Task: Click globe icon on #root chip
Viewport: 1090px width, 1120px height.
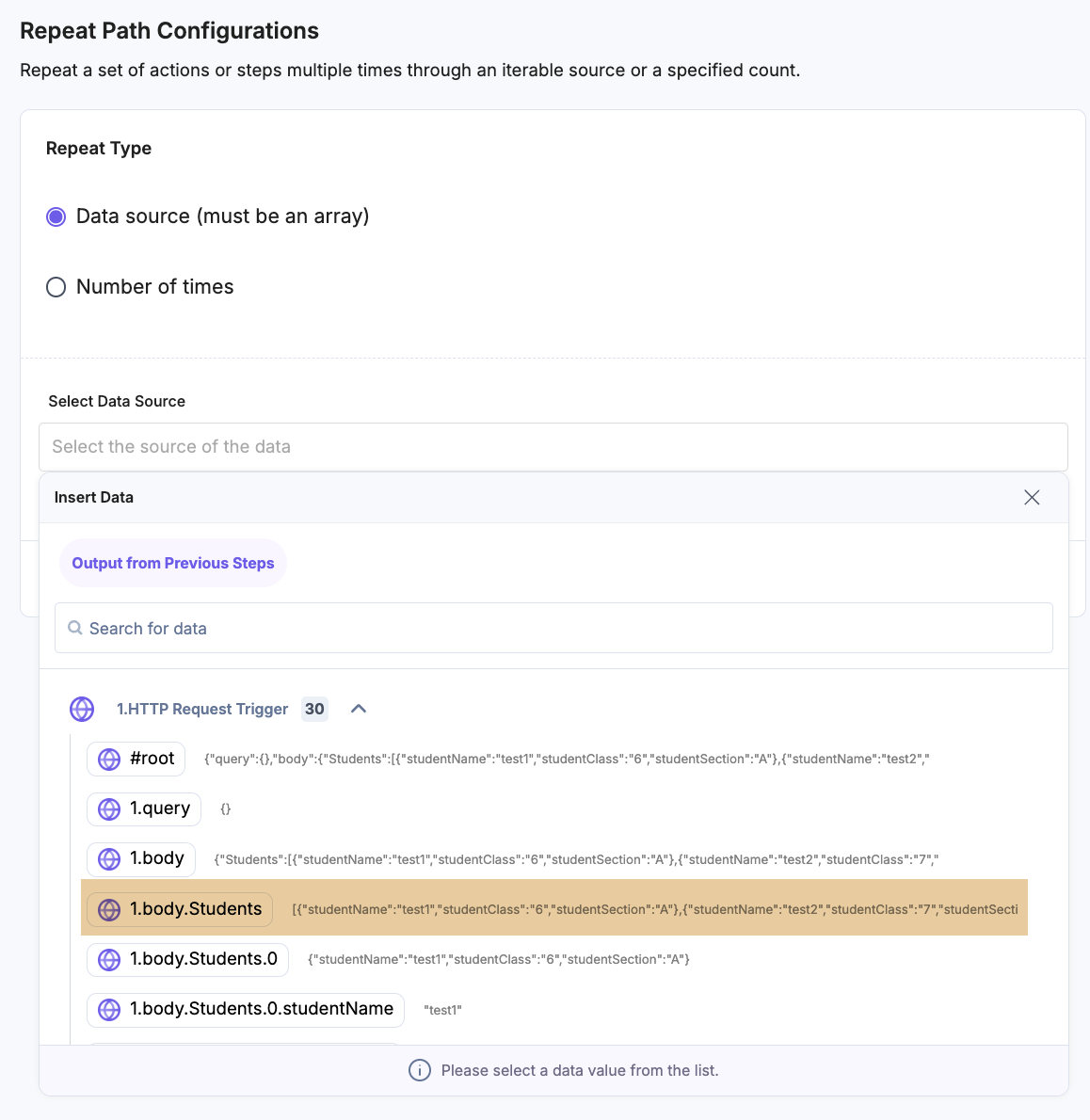Action: [x=109, y=760]
